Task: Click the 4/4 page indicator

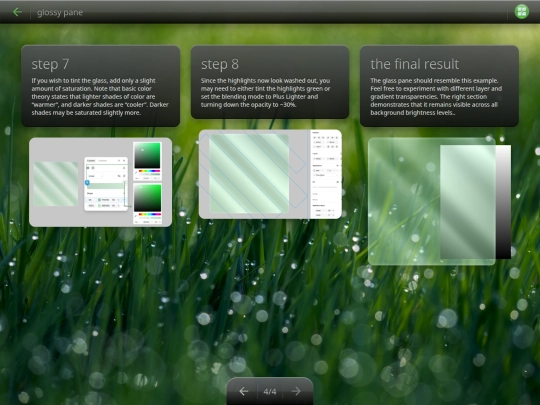Action: click(270, 392)
